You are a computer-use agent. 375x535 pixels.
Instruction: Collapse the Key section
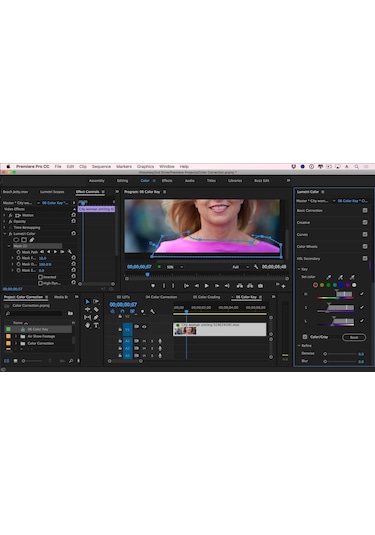coord(299,269)
